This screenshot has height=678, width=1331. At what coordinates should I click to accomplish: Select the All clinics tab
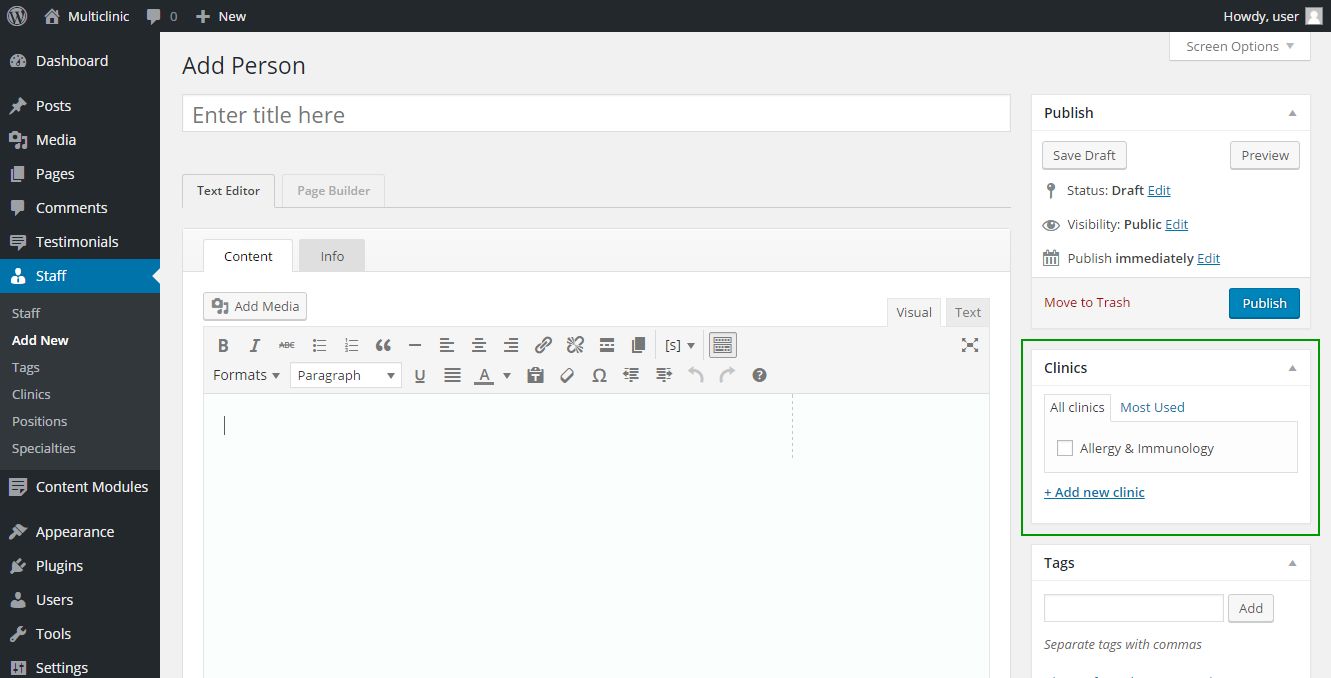tap(1077, 407)
